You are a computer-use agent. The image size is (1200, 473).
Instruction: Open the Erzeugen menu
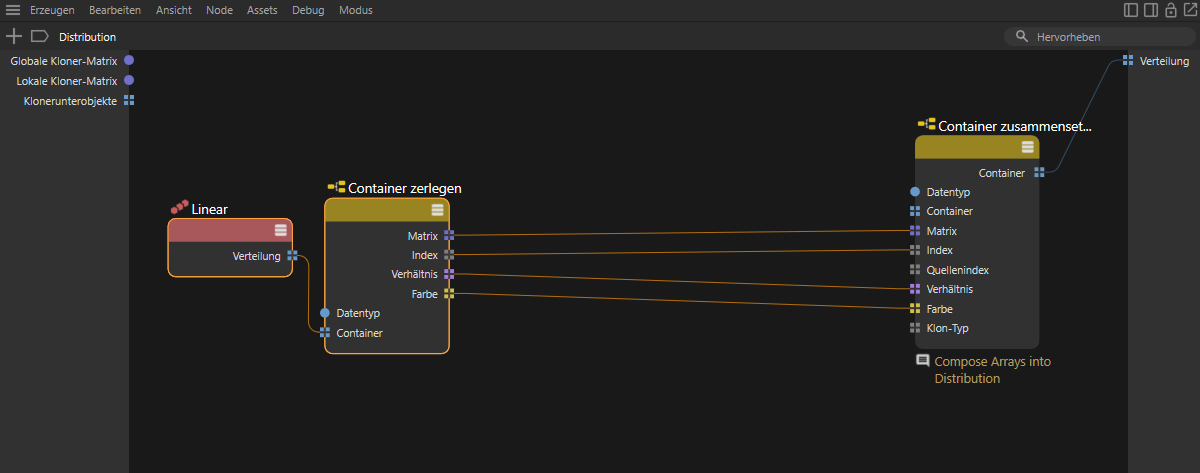pos(53,10)
